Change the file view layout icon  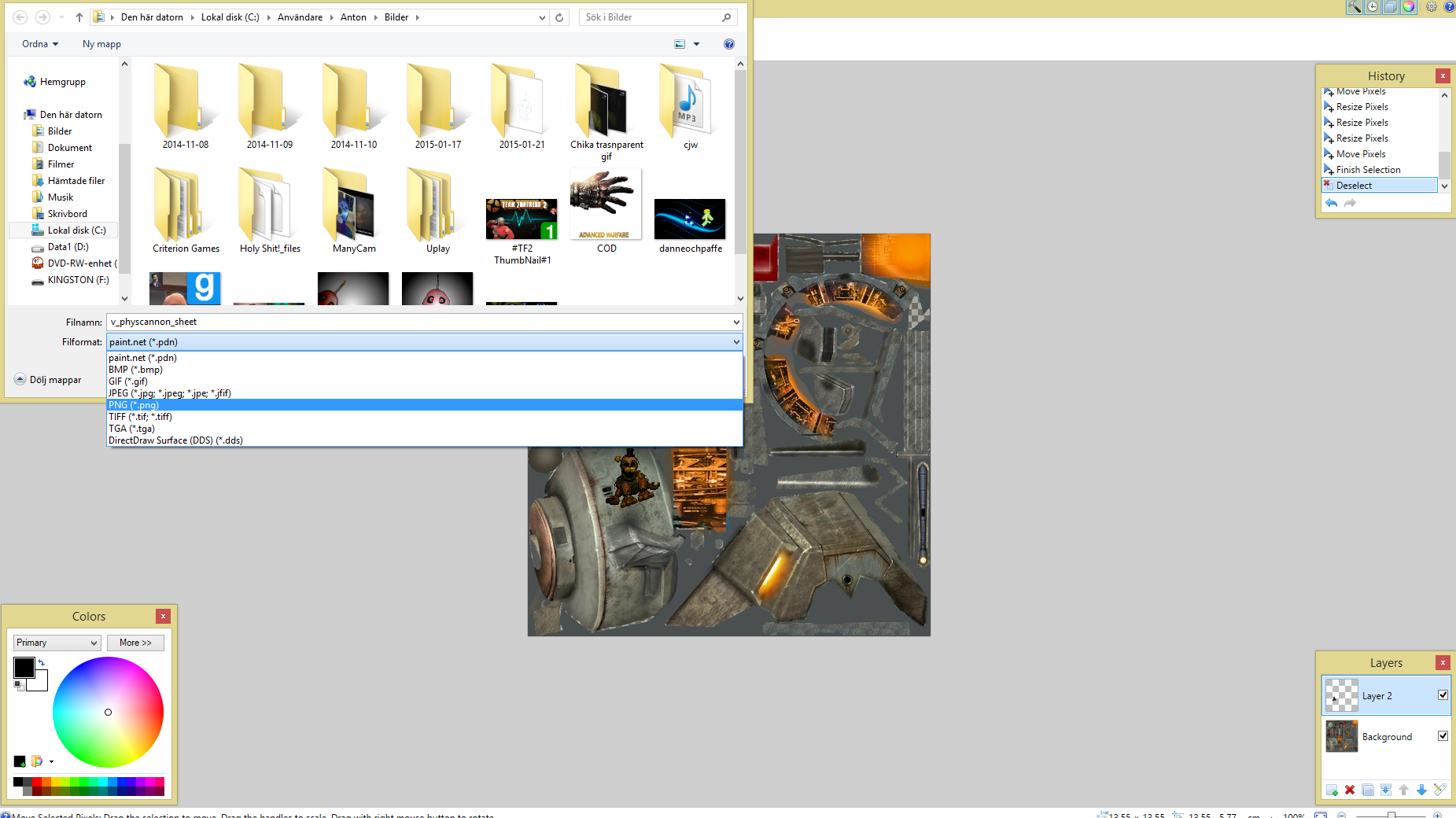pos(680,44)
